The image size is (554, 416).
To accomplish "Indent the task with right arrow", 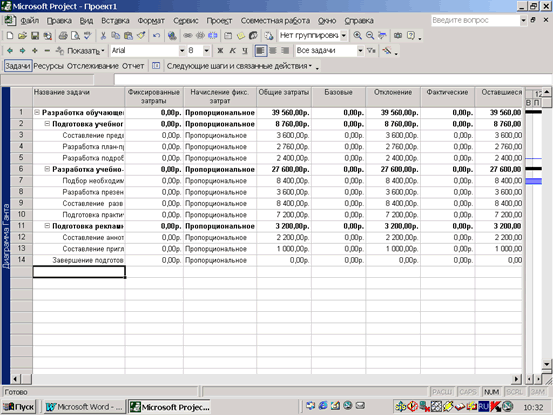I will 22,51.
